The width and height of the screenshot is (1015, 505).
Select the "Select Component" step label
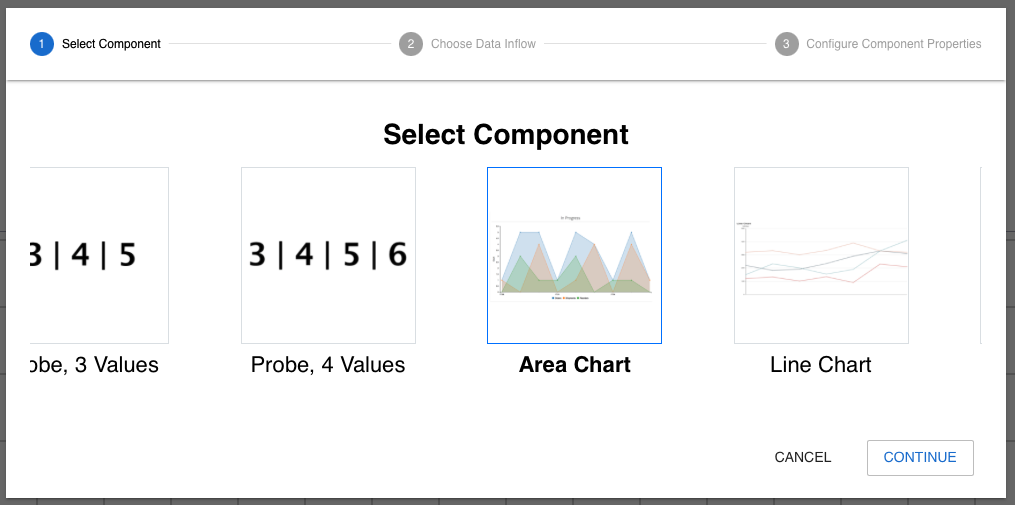(x=111, y=44)
